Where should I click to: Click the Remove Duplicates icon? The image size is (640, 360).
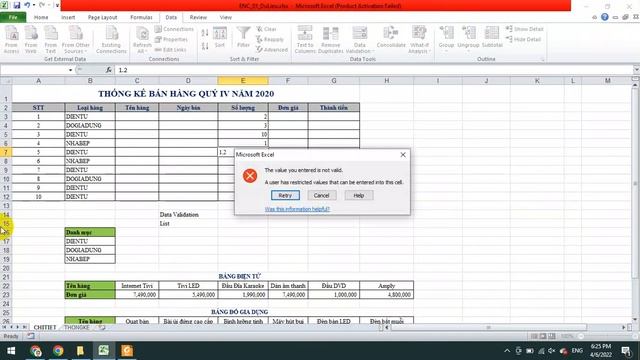pyautogui.click(x=331, y=39)
